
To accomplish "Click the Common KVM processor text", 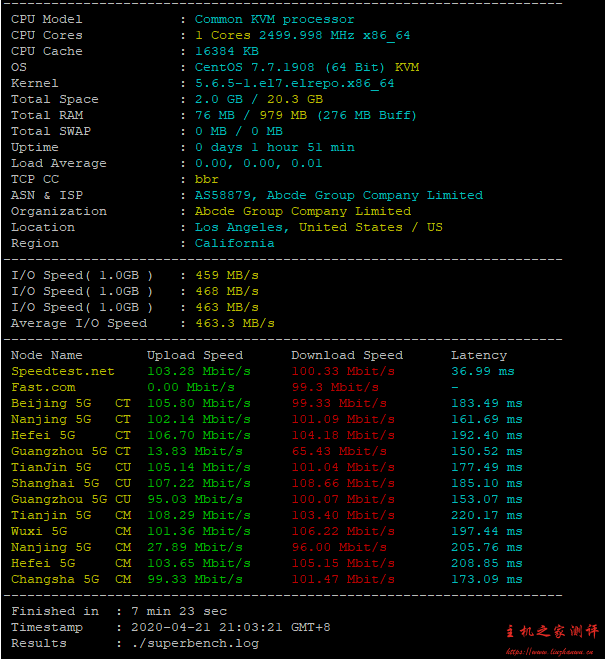I will 274,19.
